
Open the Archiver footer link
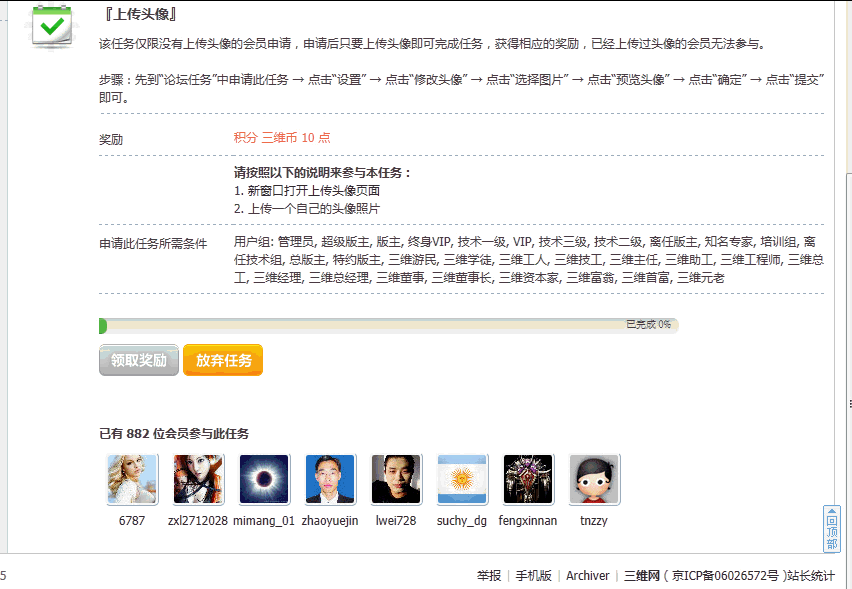(x=587, y=575)
